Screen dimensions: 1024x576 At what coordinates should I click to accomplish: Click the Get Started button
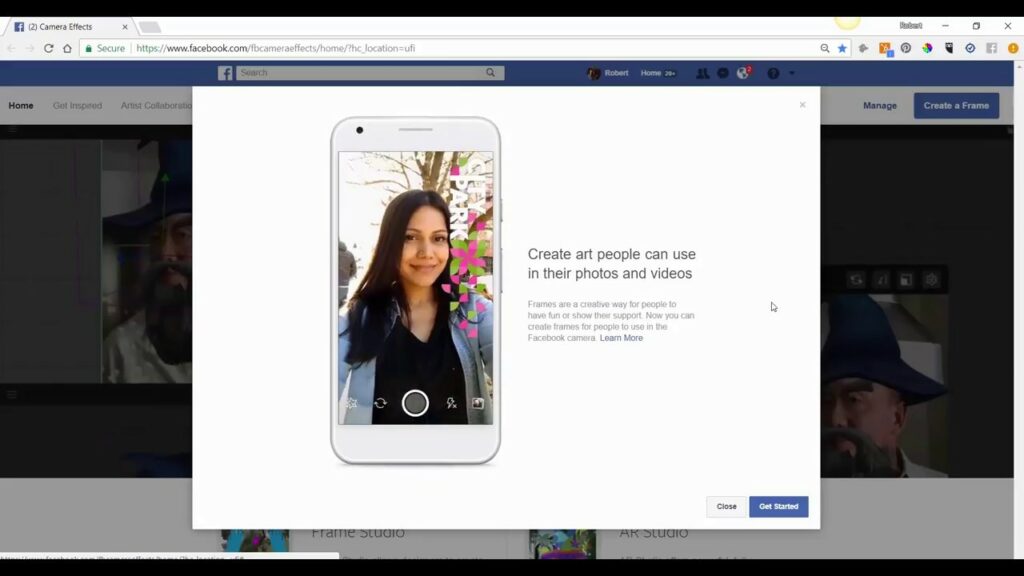pos(778,506)
